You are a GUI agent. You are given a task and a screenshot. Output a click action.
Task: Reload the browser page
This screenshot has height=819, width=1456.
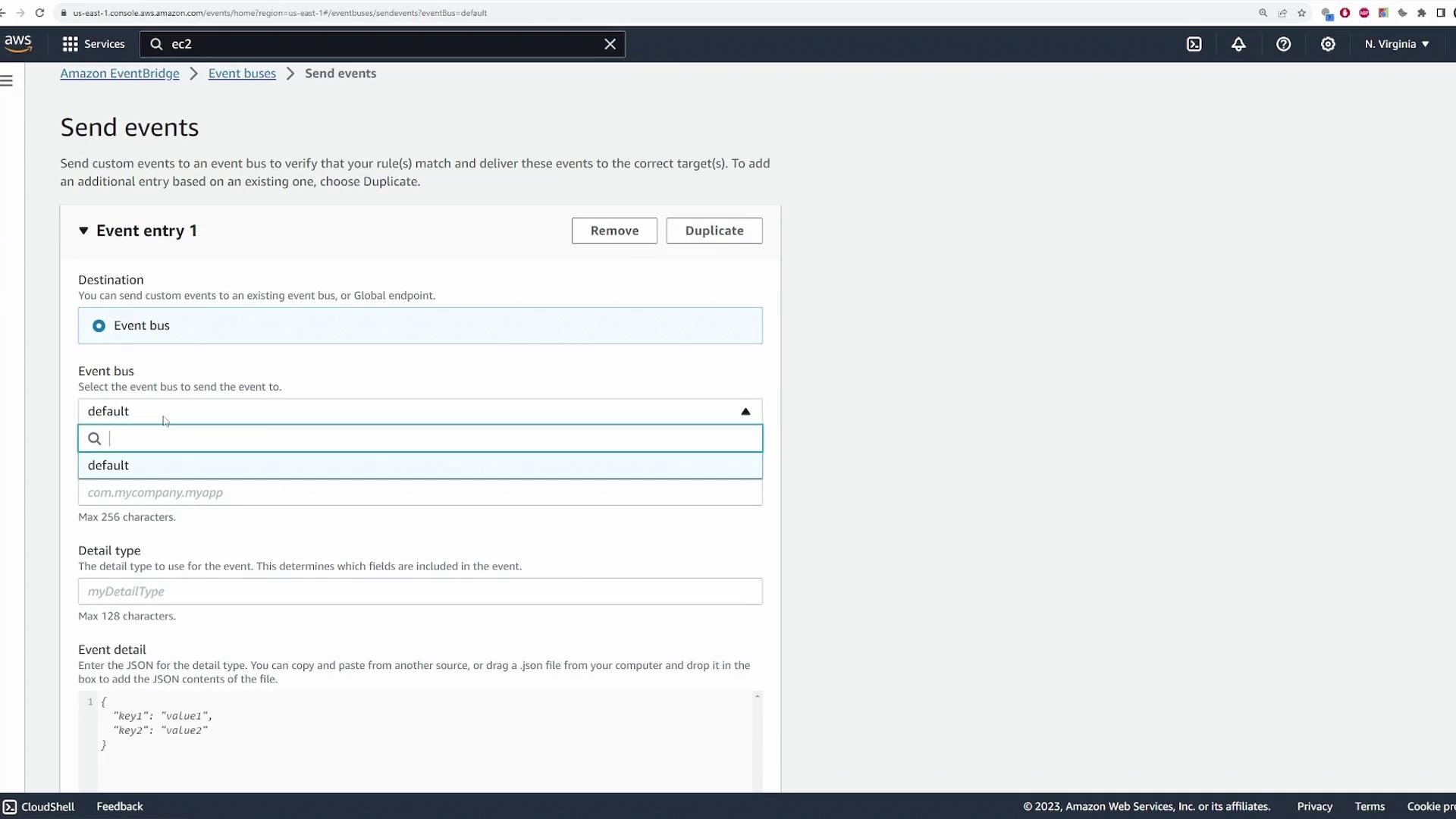[39, 13]
